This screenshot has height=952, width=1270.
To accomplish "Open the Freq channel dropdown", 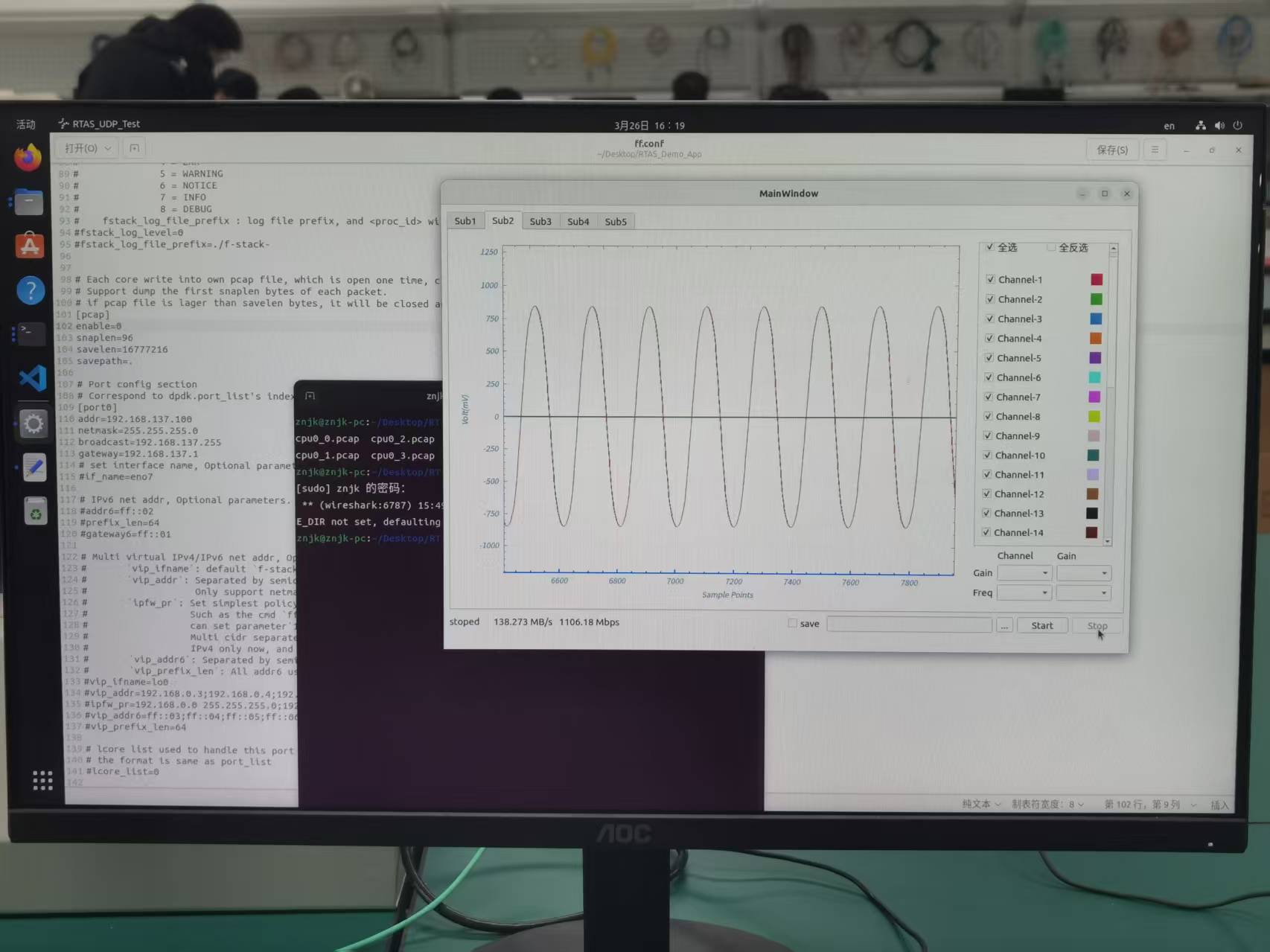I will pos(1024,592).
